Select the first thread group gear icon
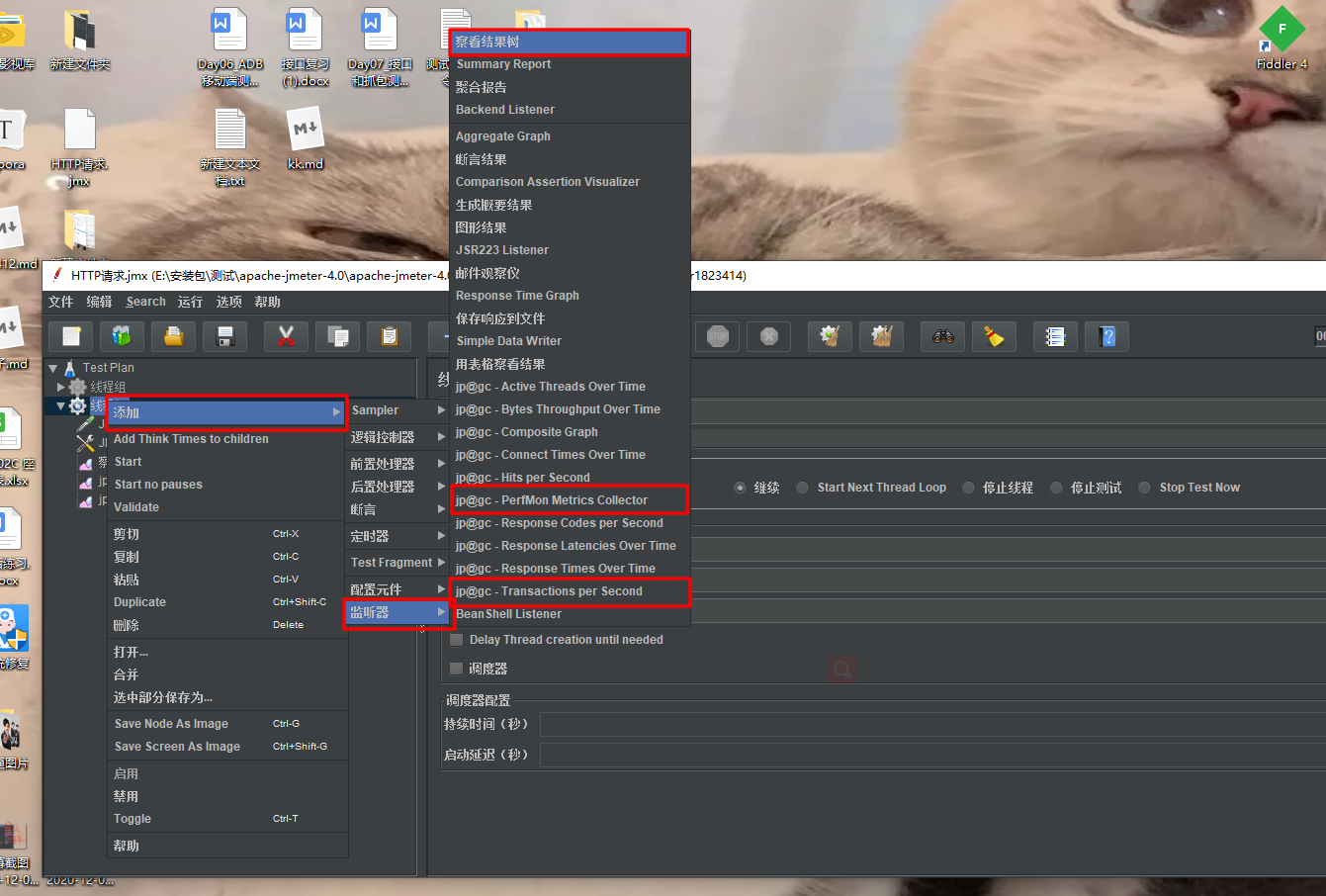Screen dimensions: 1326x896 (78, 387)
